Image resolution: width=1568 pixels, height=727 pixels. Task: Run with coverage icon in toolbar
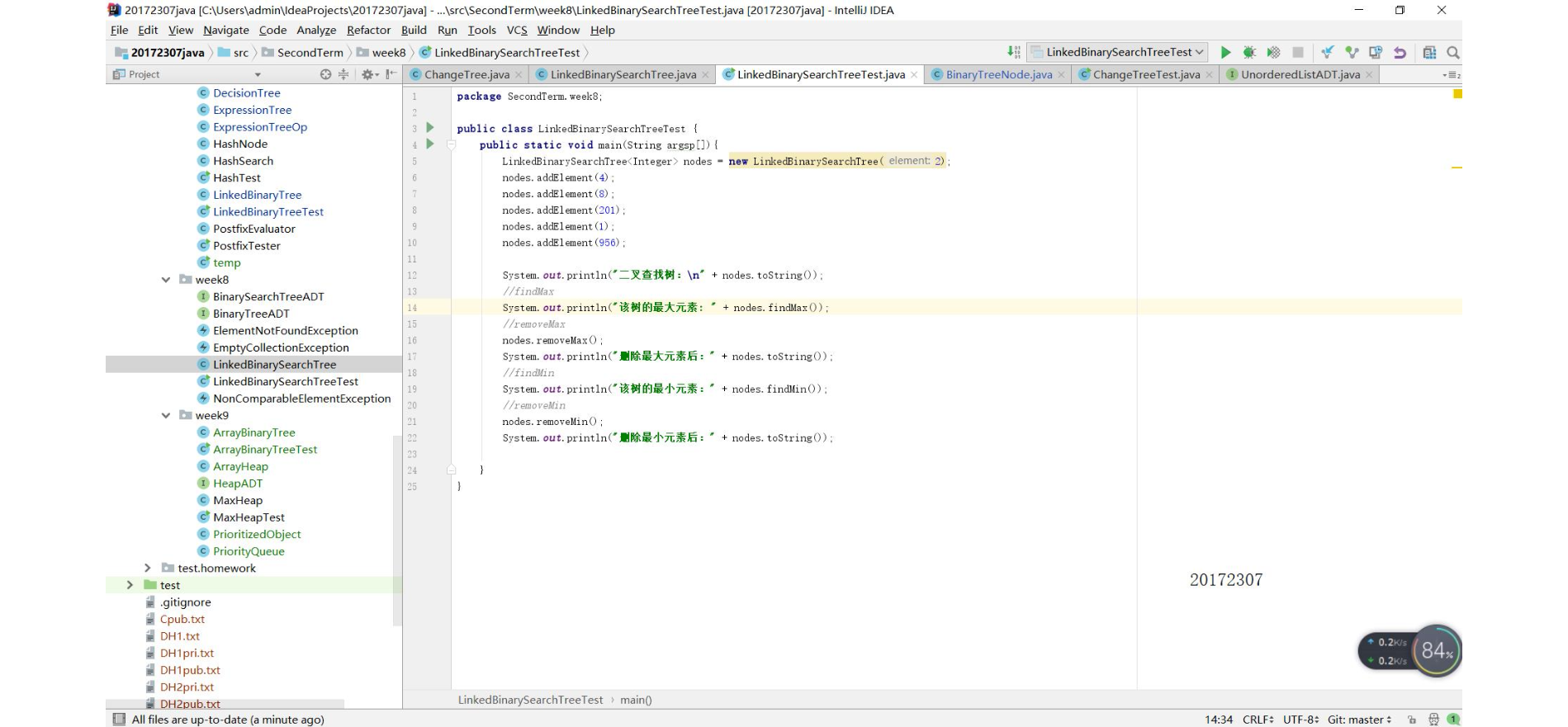(1273, 52)
